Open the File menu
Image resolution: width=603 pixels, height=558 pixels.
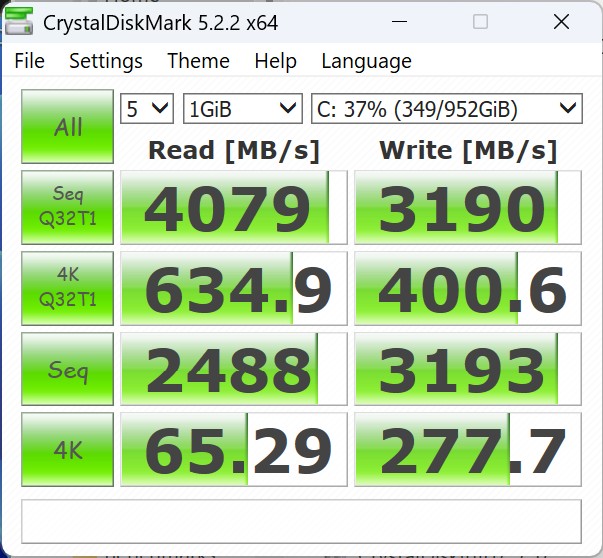tap(30, 61)
